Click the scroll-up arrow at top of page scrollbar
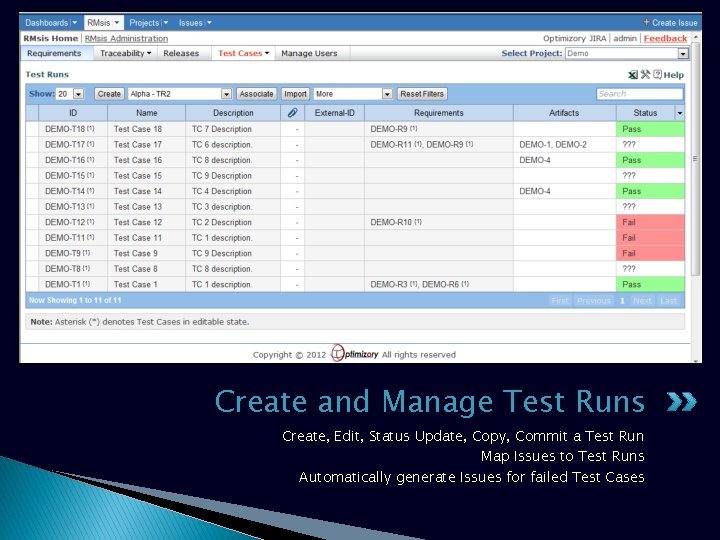Screen dimensions: 720x540 [x=696, y=37]
